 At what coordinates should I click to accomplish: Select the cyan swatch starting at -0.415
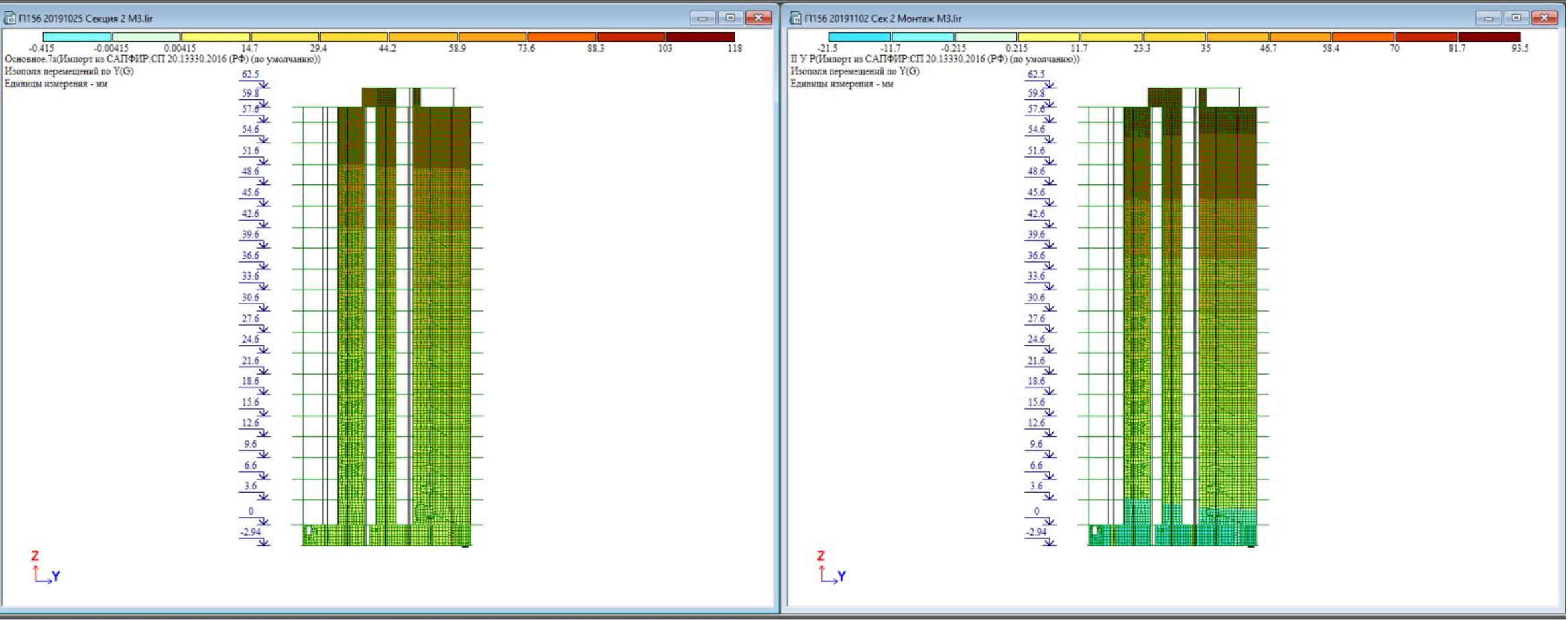[x=76, y=37]
